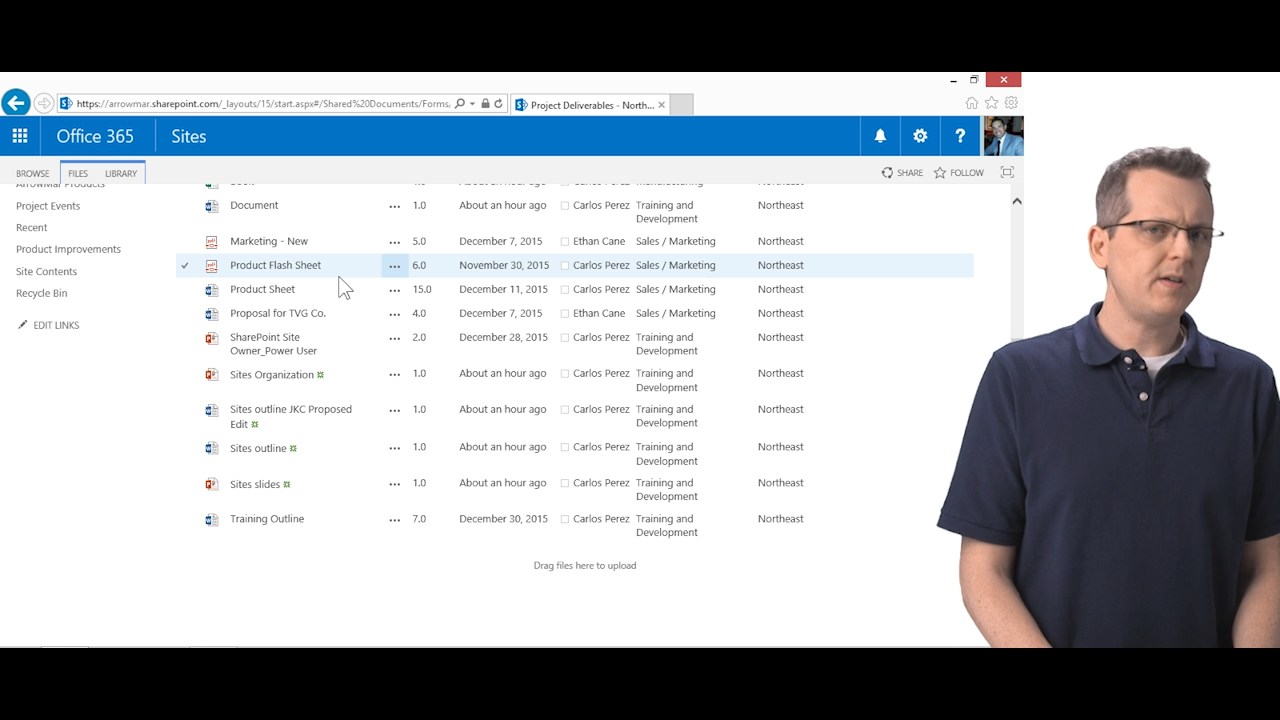Image resolution: width=1280 pixels, height=720 pixels.
Task: Open the Office 365 app launcher
Action: 20,136
